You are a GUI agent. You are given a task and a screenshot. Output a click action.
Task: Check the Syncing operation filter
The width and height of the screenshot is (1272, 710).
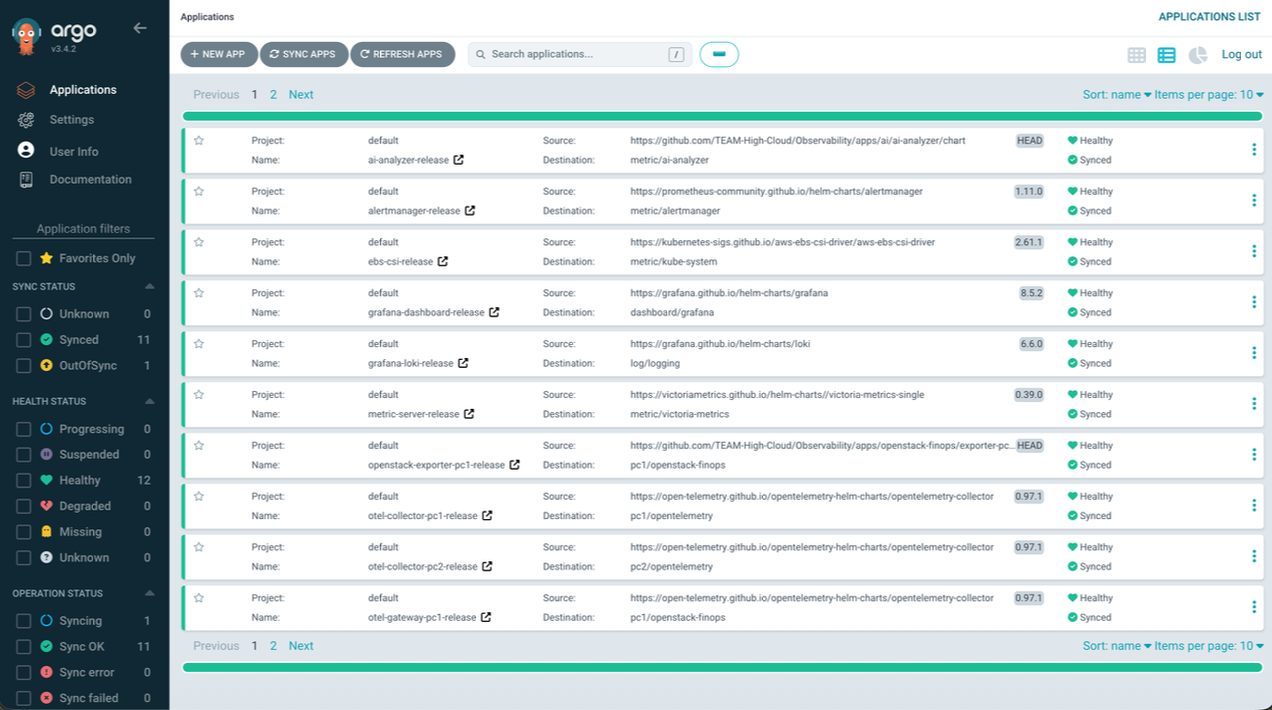point(23,621)
